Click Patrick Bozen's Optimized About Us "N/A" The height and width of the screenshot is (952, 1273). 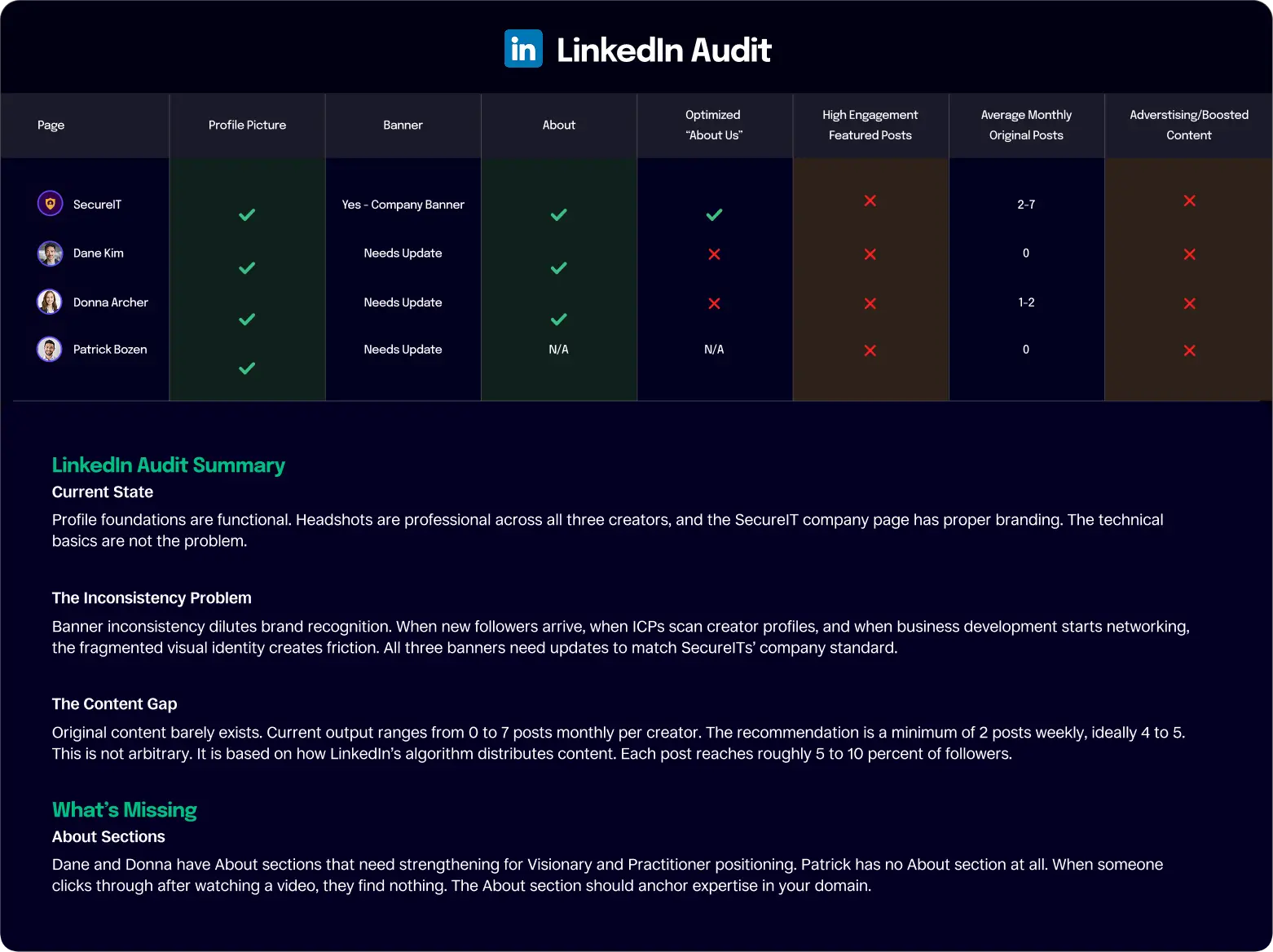click(x=714, y=350)
